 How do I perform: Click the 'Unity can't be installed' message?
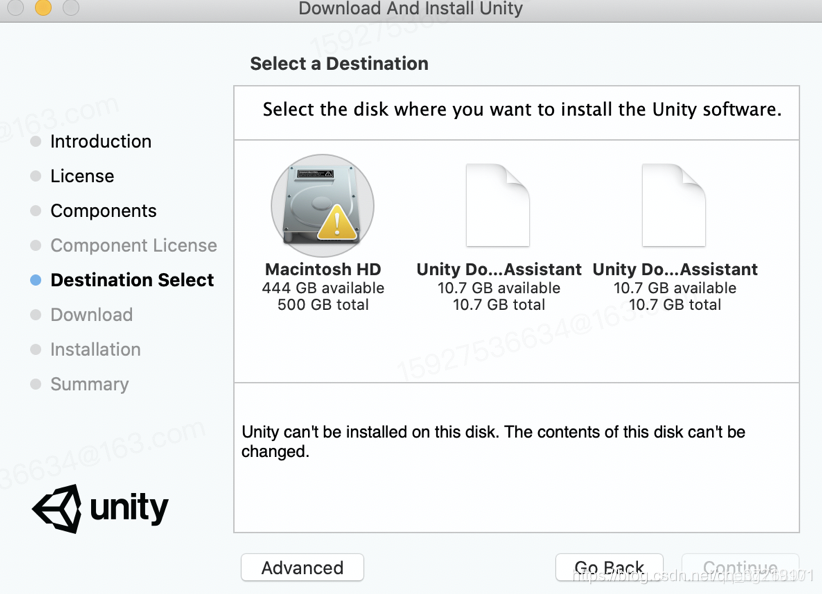(493, 441)
